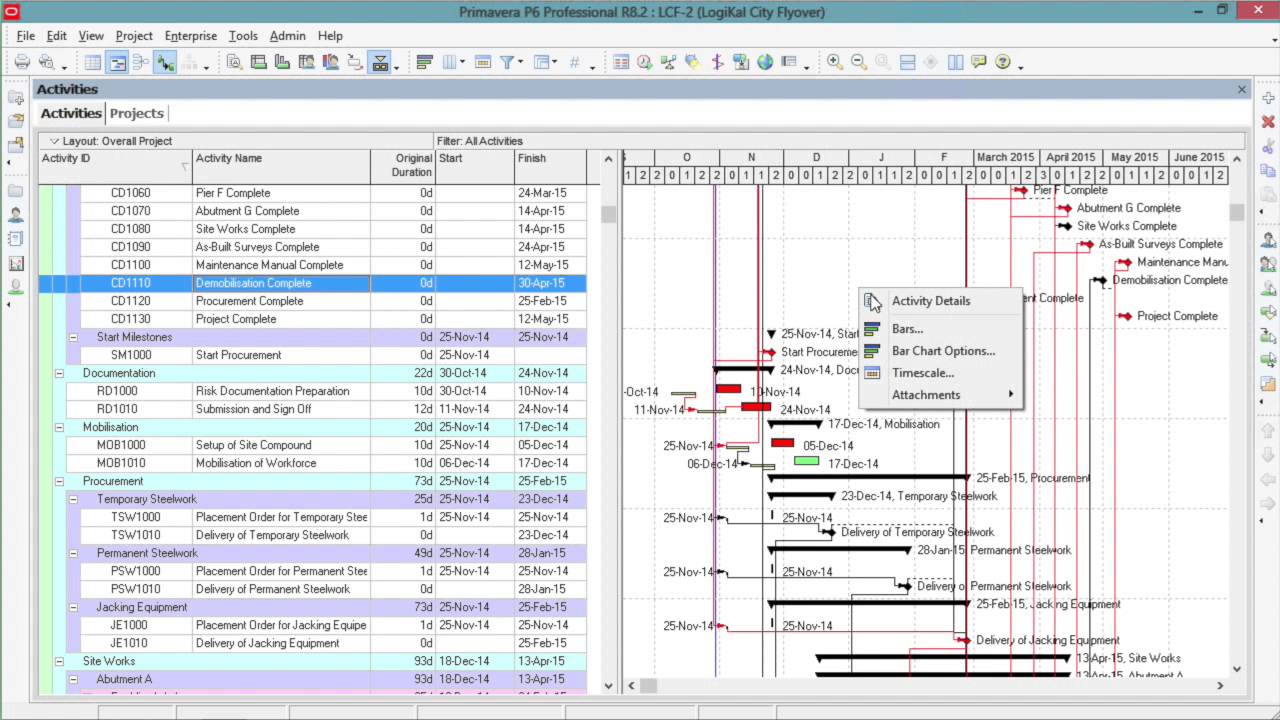The image size is (1280, 720).
Task: Open the Tools menu
Action: (243, 36)
